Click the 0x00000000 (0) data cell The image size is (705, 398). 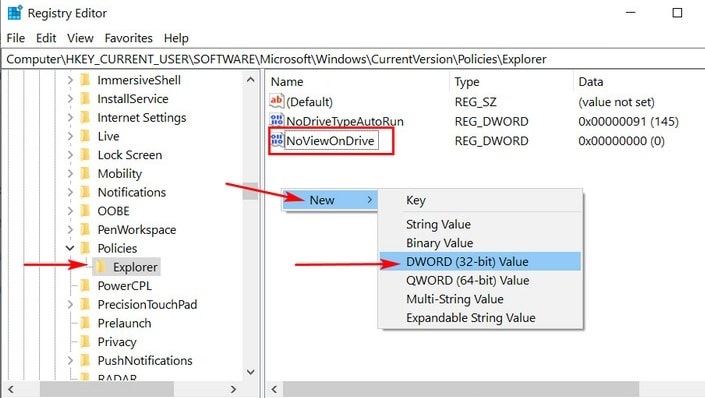(x=621, y=141)
